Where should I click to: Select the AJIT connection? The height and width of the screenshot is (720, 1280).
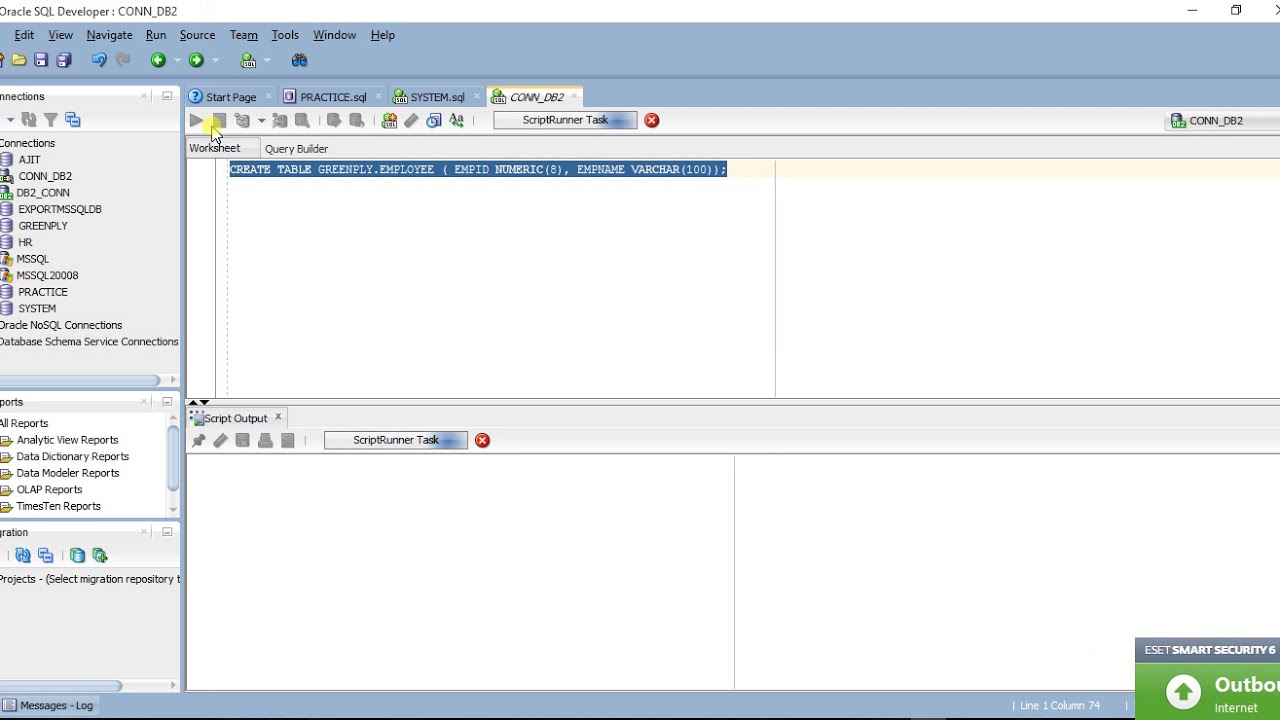[29, 160]
